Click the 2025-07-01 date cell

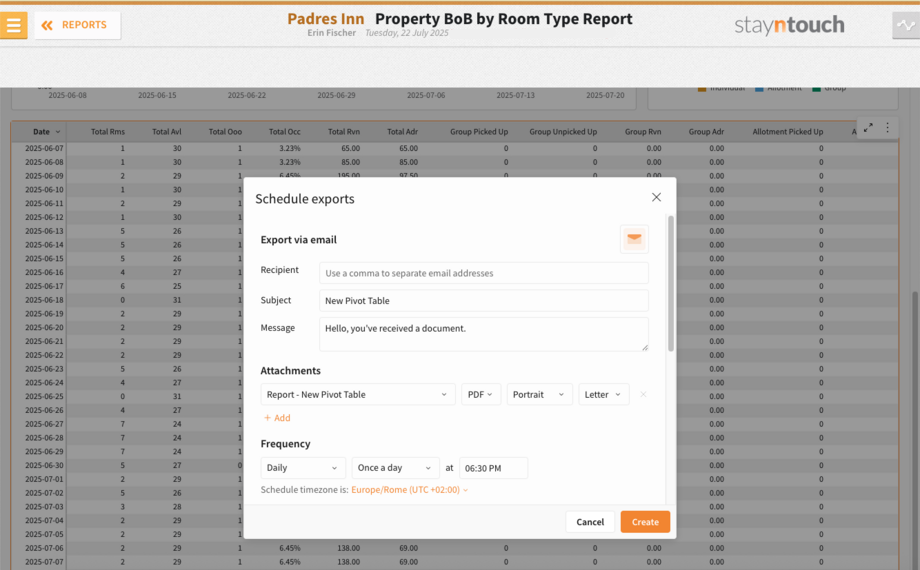click(44, 479)
